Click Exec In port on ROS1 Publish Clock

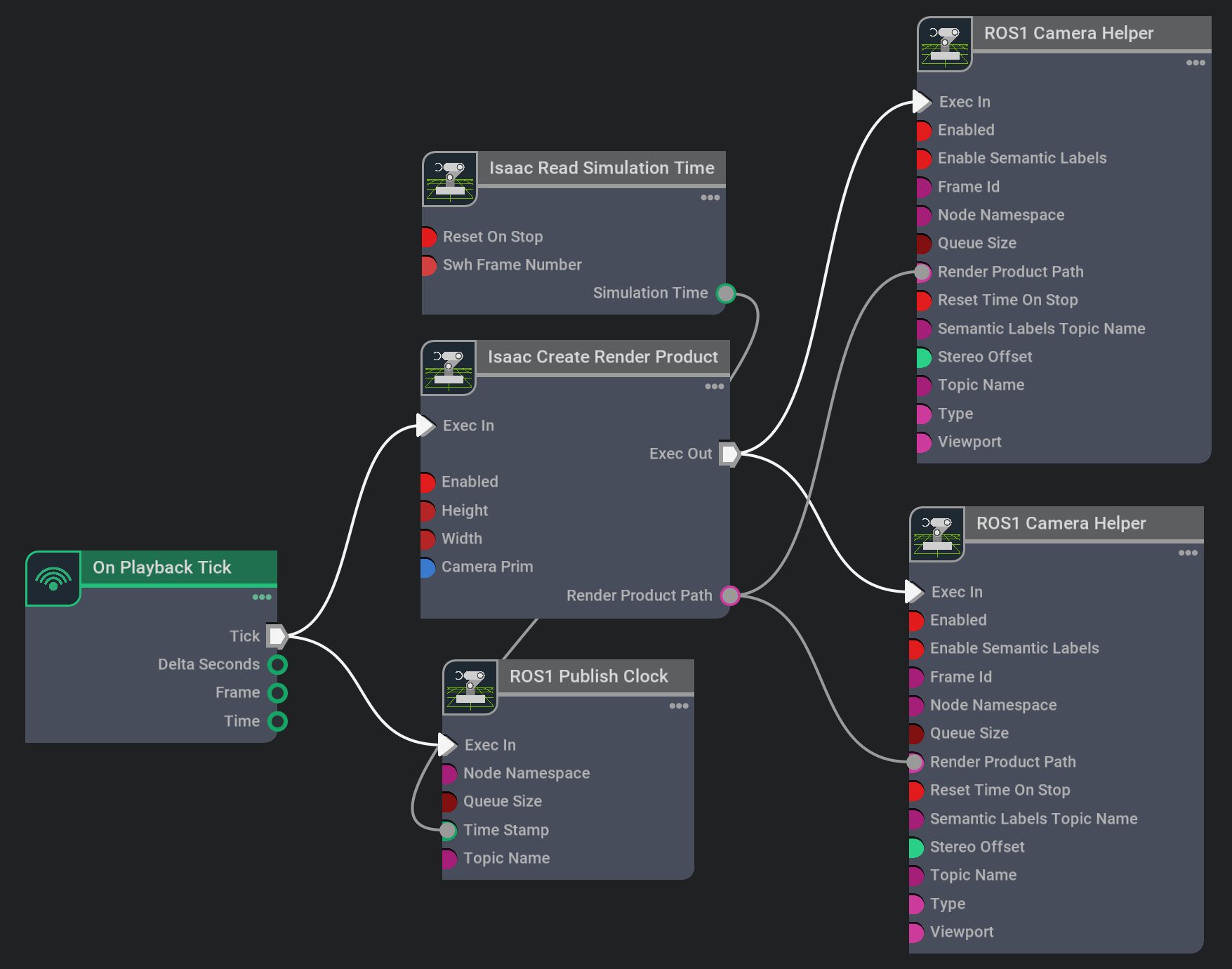[448, 744]
